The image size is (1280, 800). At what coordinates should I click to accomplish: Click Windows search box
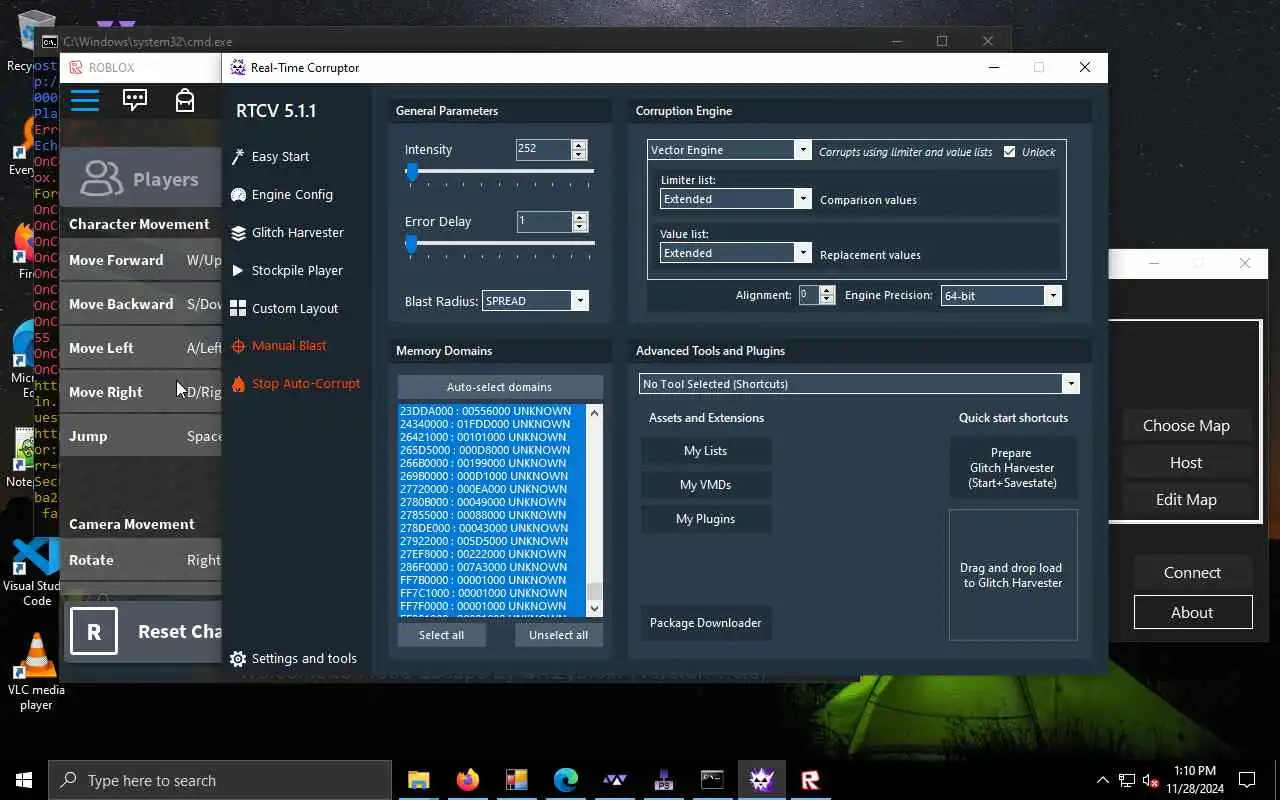pos(220,780)
